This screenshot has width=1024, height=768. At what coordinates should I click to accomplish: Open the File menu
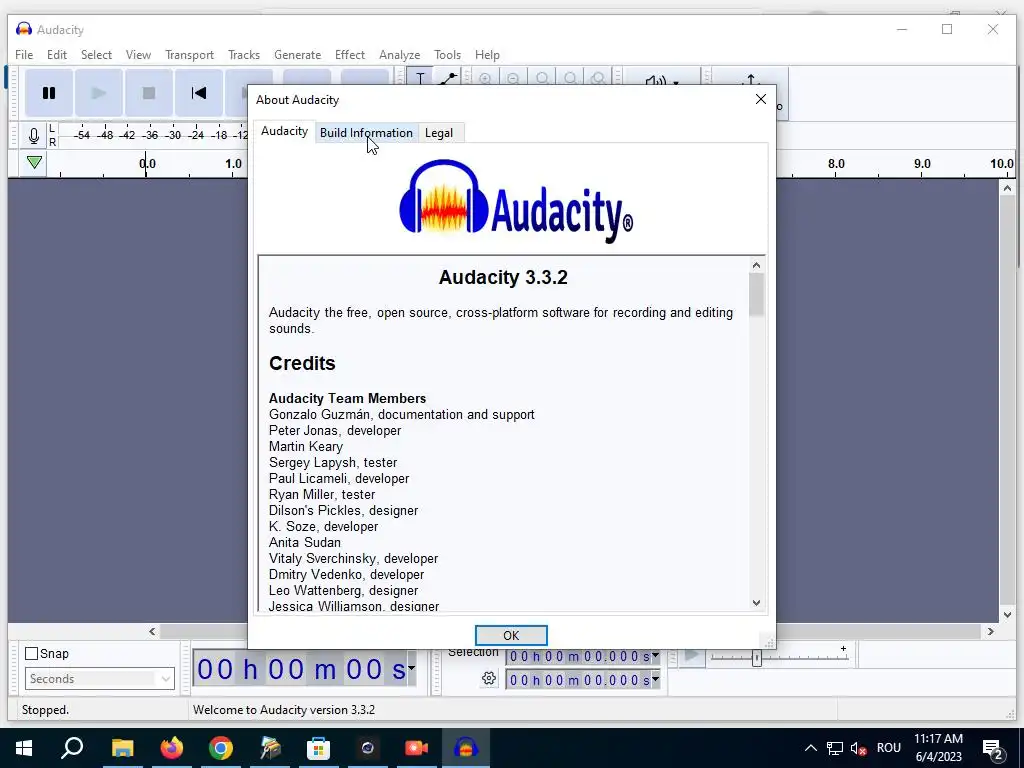(24, 55)
